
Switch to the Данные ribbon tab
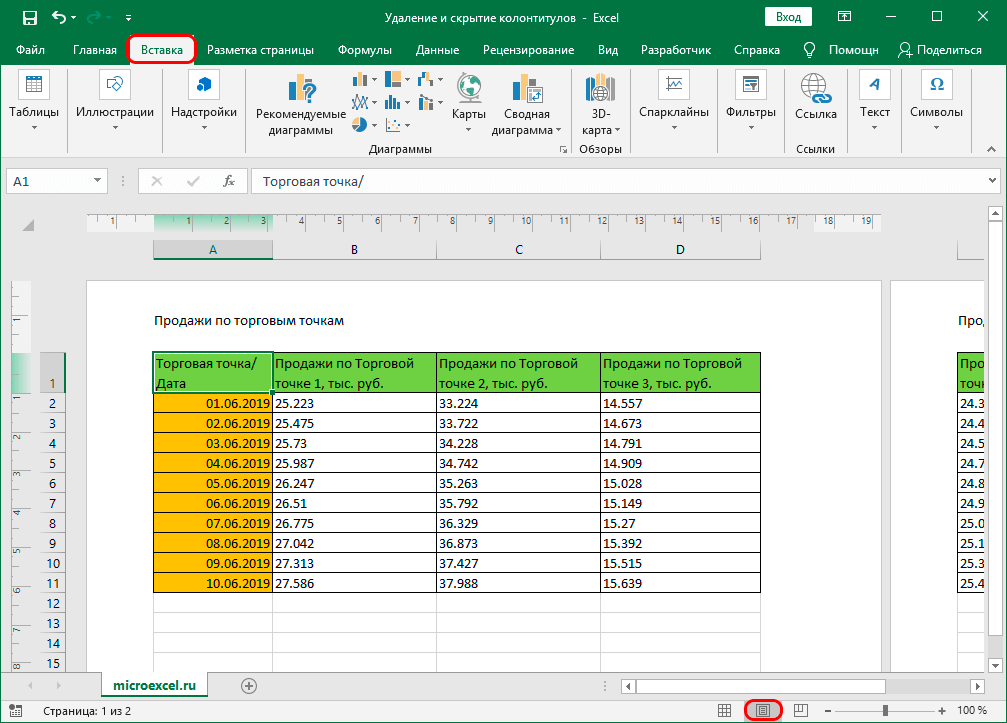437,50
